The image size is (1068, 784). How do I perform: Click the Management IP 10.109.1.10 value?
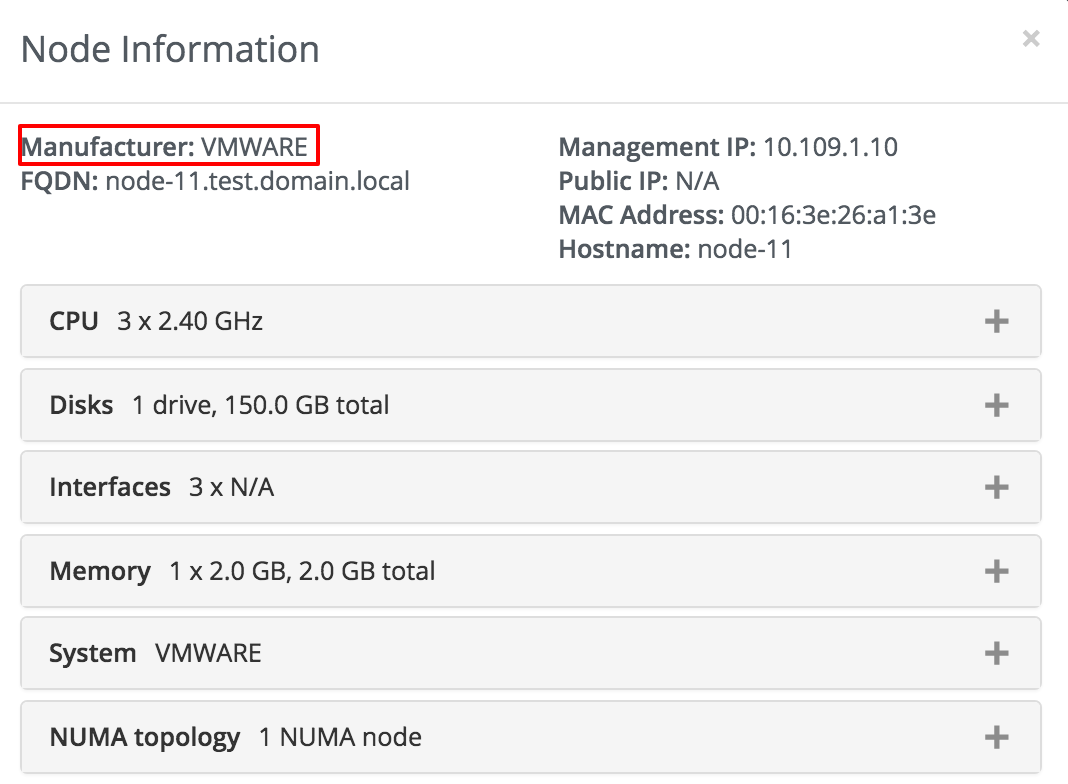click(830, 147)
